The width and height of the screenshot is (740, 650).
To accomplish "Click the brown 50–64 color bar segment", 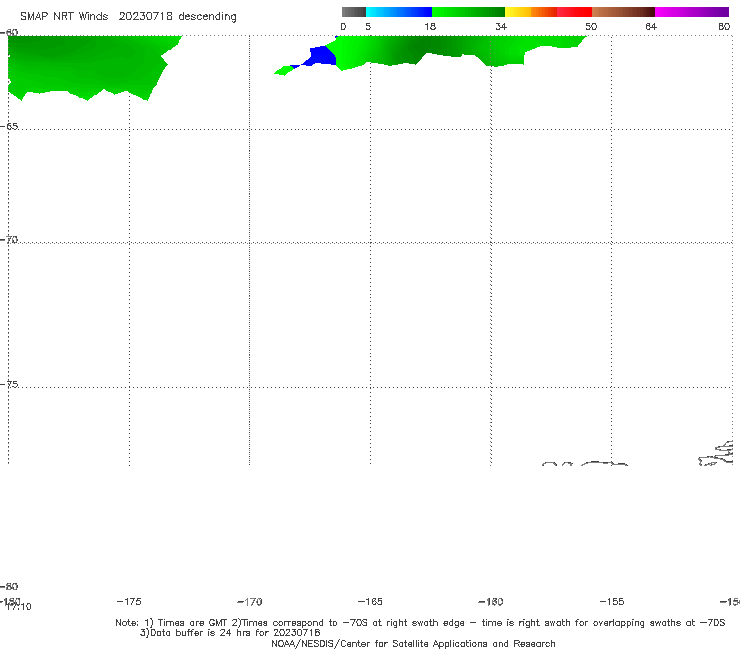I will (x=623, y=12).
